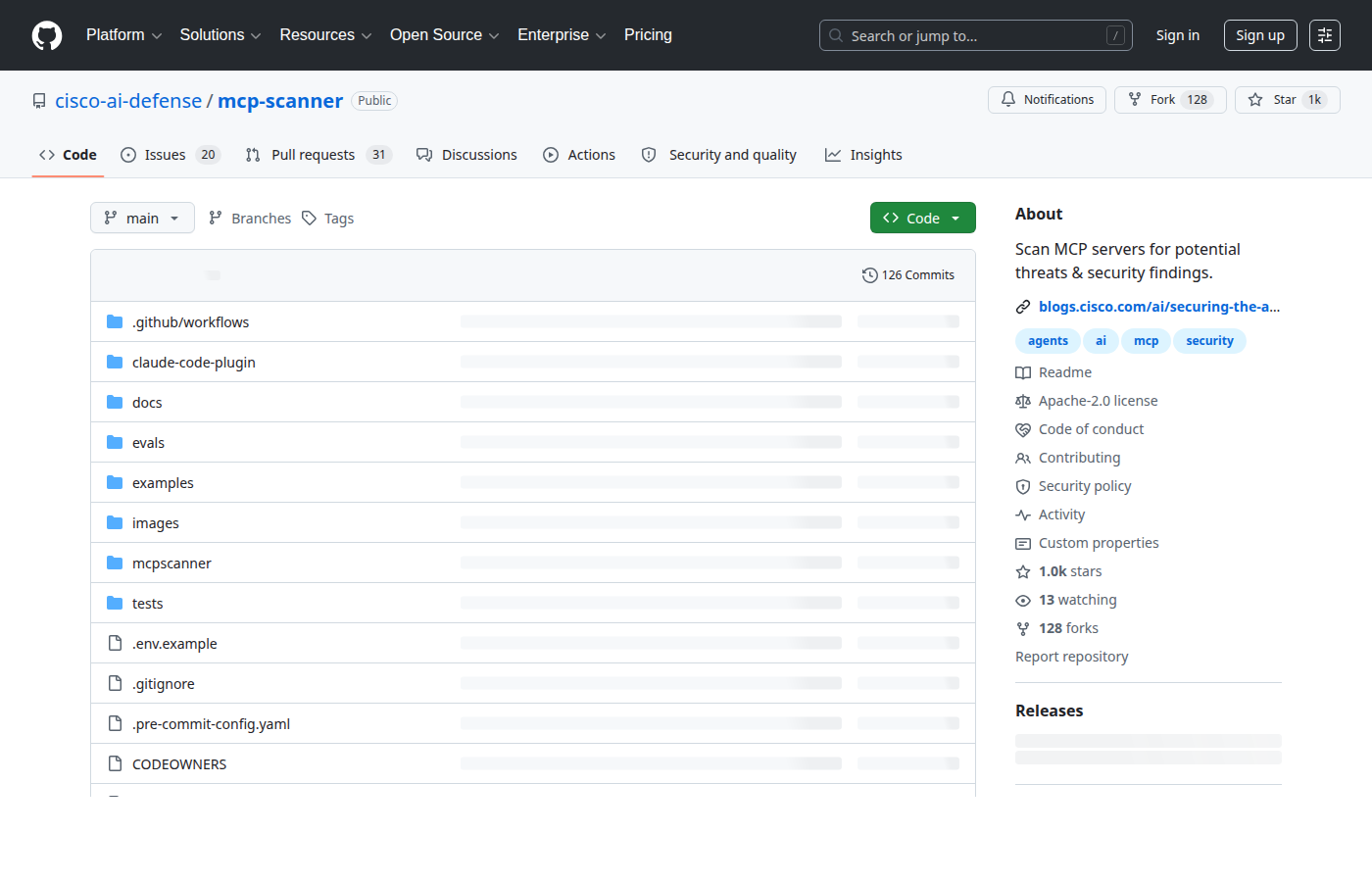
Task: Click the Sign in link
Action: 1177,35
